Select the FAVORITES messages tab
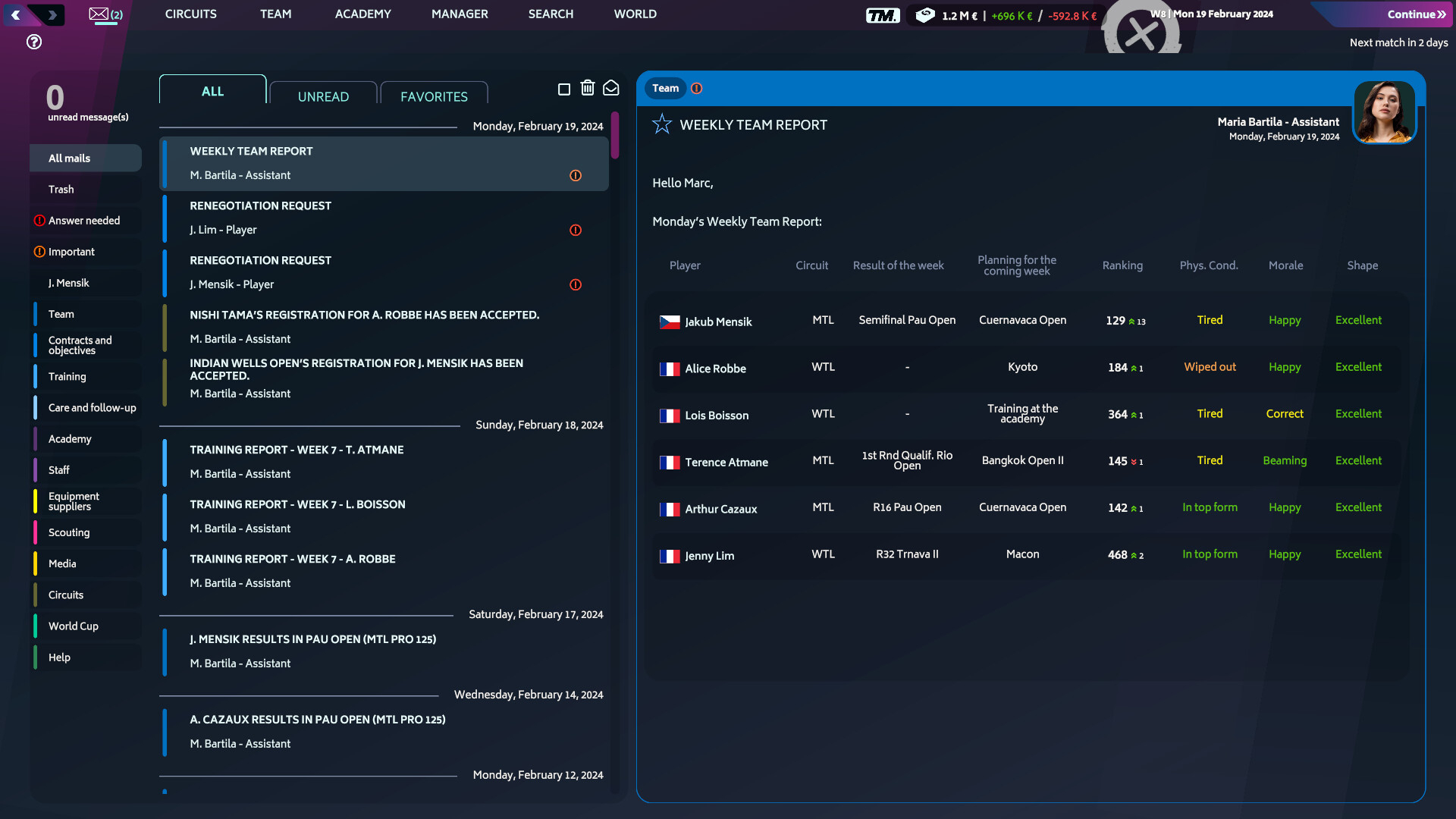 coord(434,97)
